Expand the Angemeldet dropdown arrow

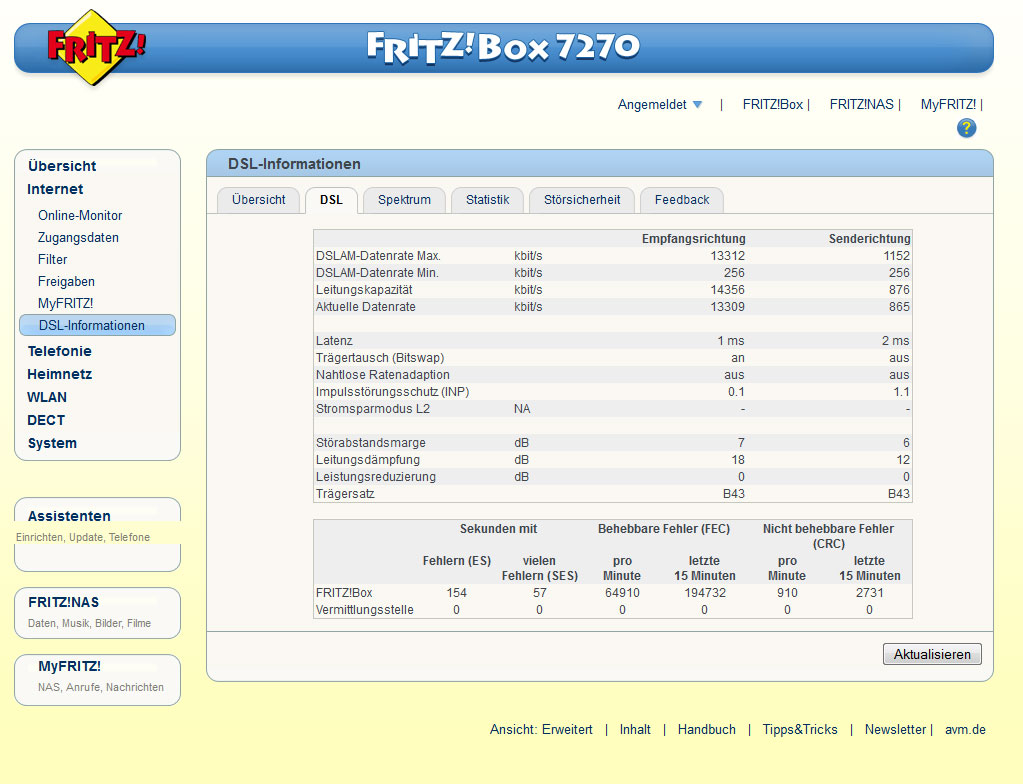coord(697,104)
